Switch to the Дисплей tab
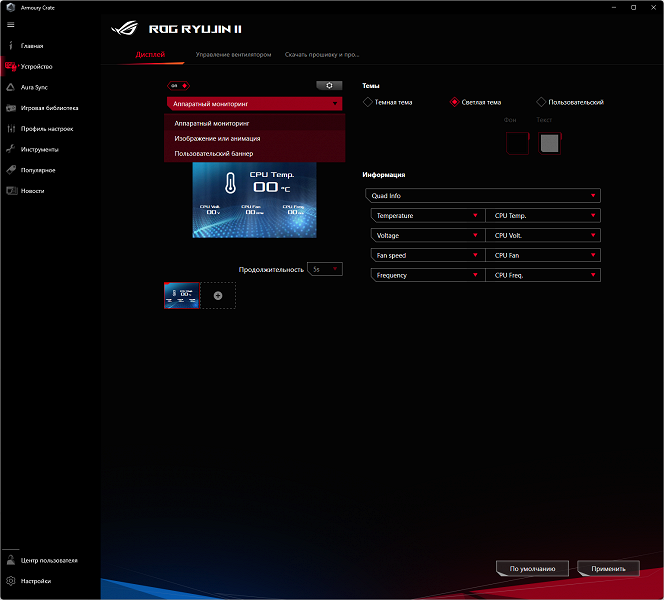Image resolution: width=664 pixels, height=600 pixels. (150, 55)
